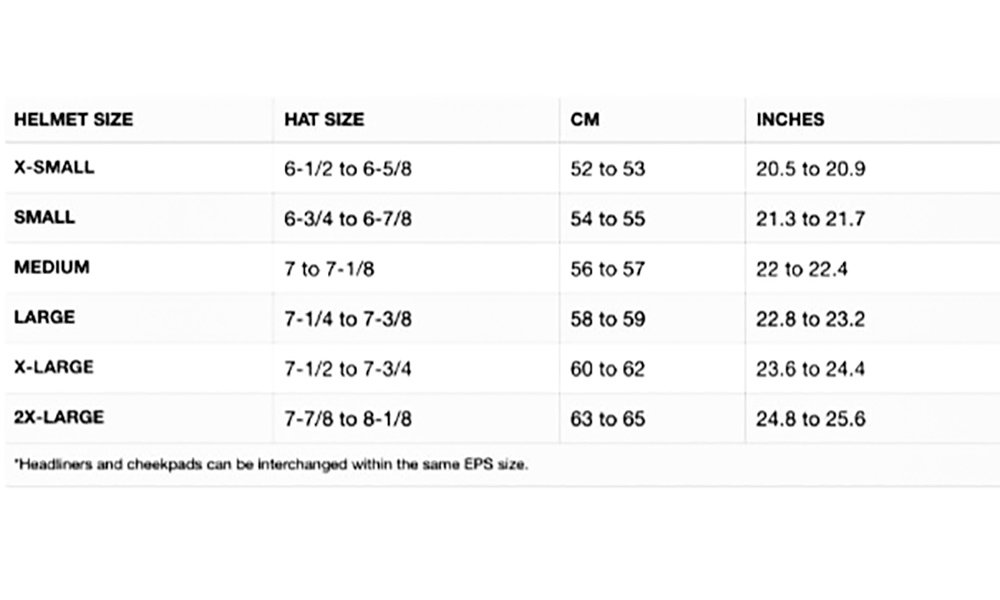Viewport: 1000px width, 600px height.
Task: Click the 54 to 55 cm cell
Action: coord(608,219)
